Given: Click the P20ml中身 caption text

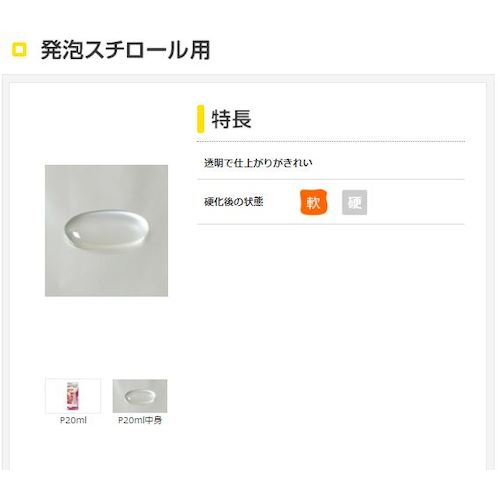Looking at the screenshot, I should [140, 420].
